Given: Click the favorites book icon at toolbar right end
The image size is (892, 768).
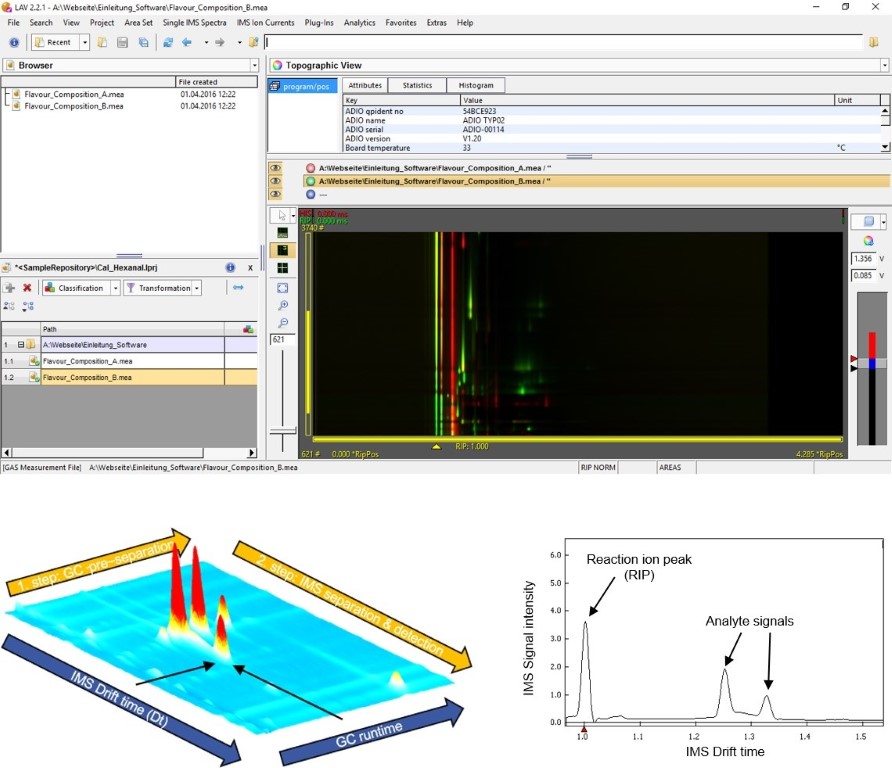Looking at the screenshot, I should pyautogui.click(x=874, y=42).
